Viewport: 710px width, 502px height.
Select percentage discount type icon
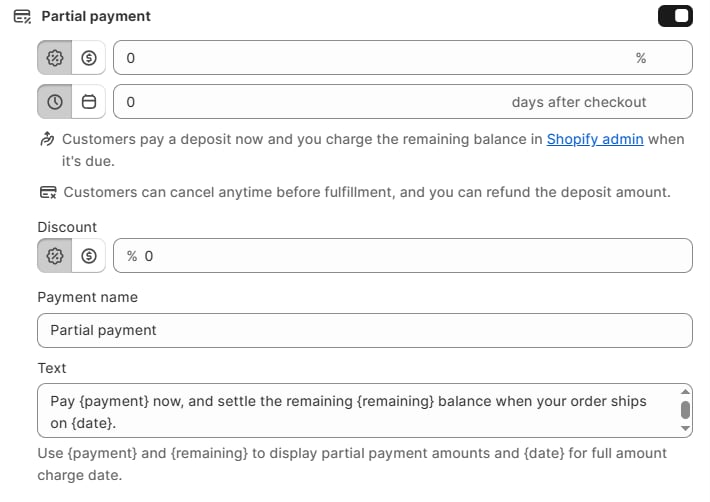(55, 256)
